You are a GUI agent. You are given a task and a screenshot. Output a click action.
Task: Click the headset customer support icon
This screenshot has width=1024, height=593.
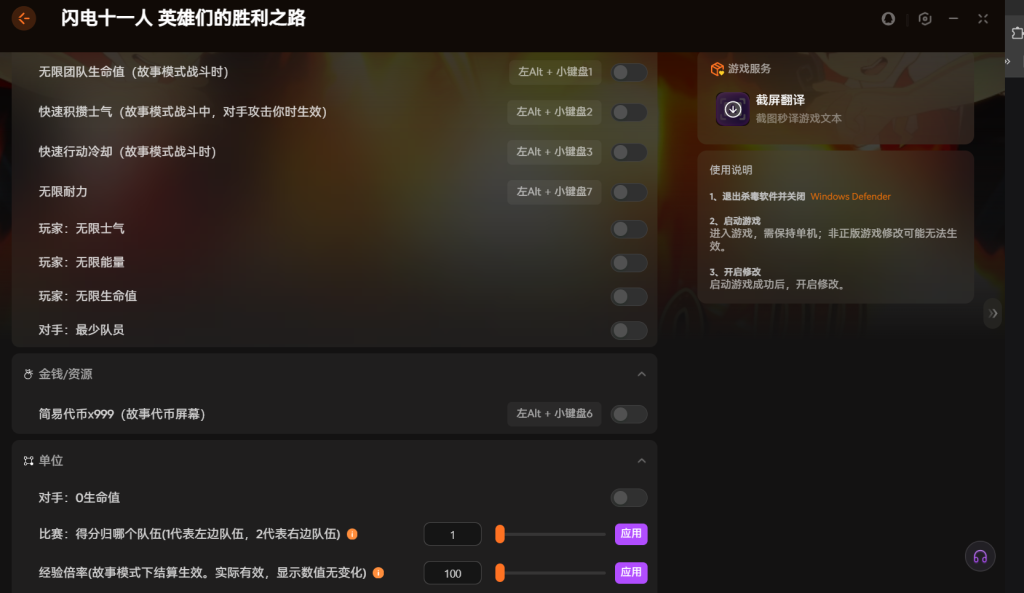pyautogui.click(x=980, y=556)
